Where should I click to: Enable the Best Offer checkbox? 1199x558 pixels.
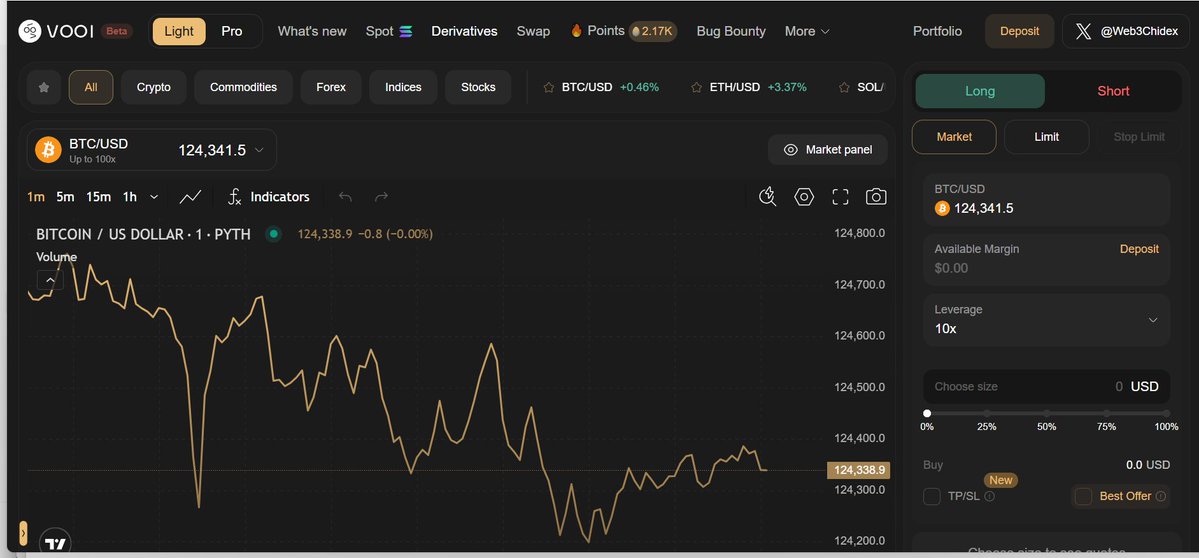coord(1083,496)
